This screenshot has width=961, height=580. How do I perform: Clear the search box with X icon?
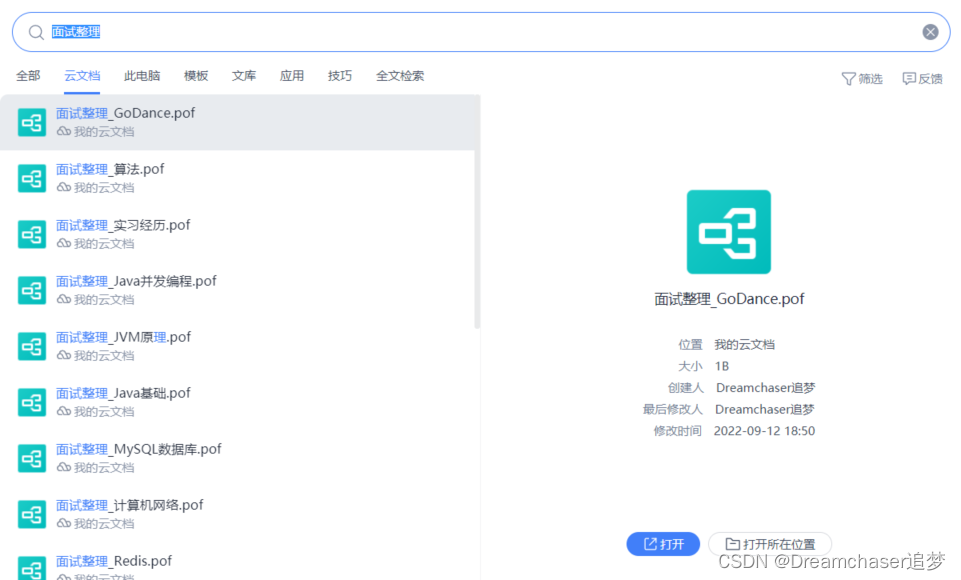(930, 32)
